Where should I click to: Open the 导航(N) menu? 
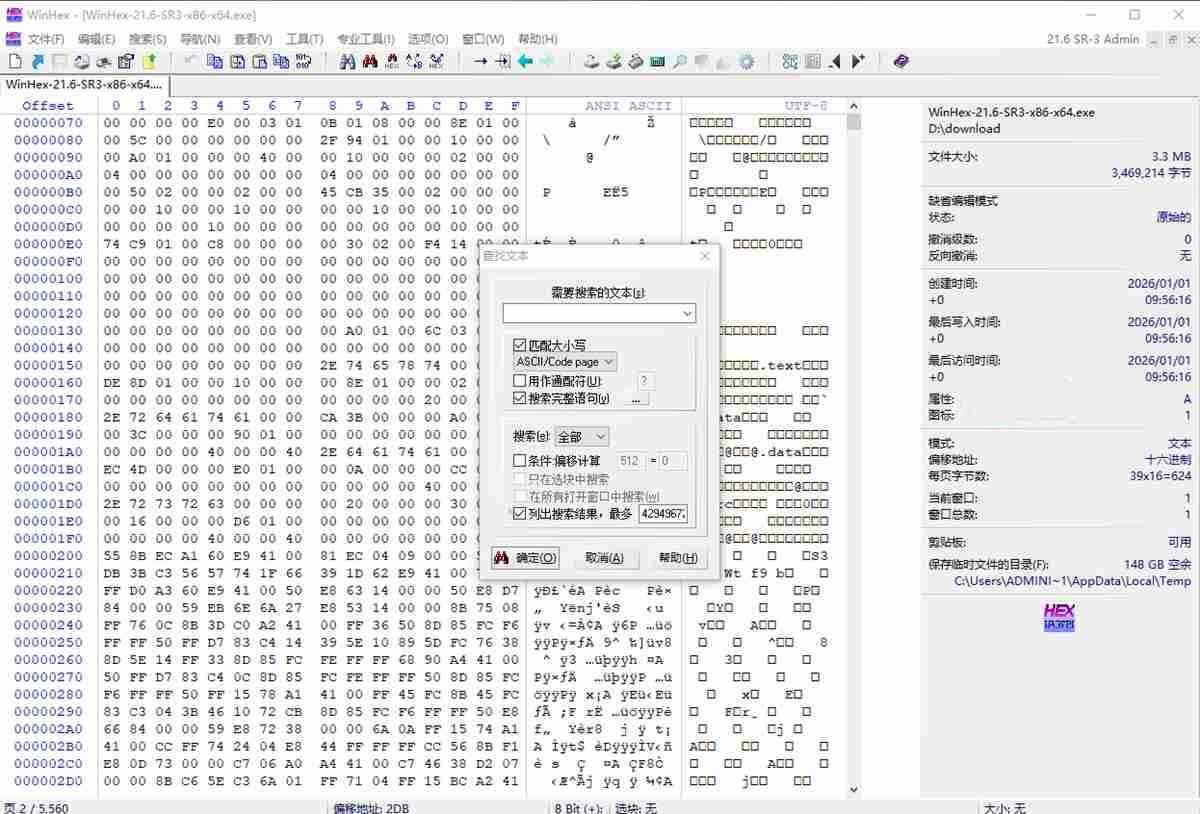click(200, 39)
